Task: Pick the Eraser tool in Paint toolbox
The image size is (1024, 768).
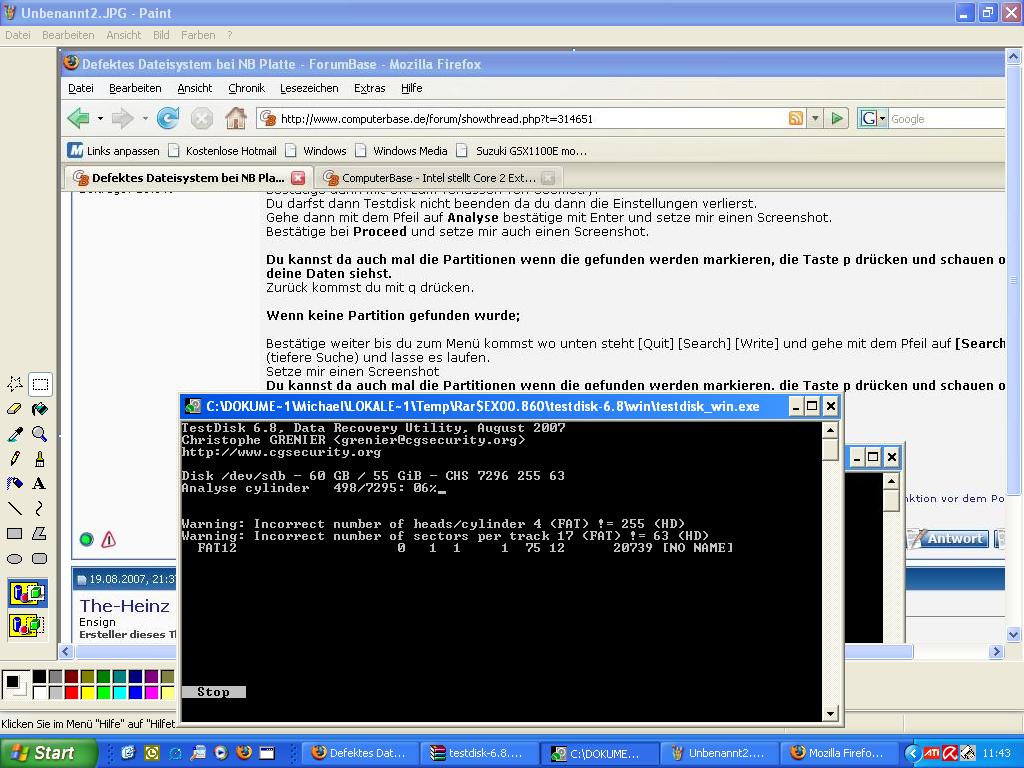Action: tap(14, 409)
